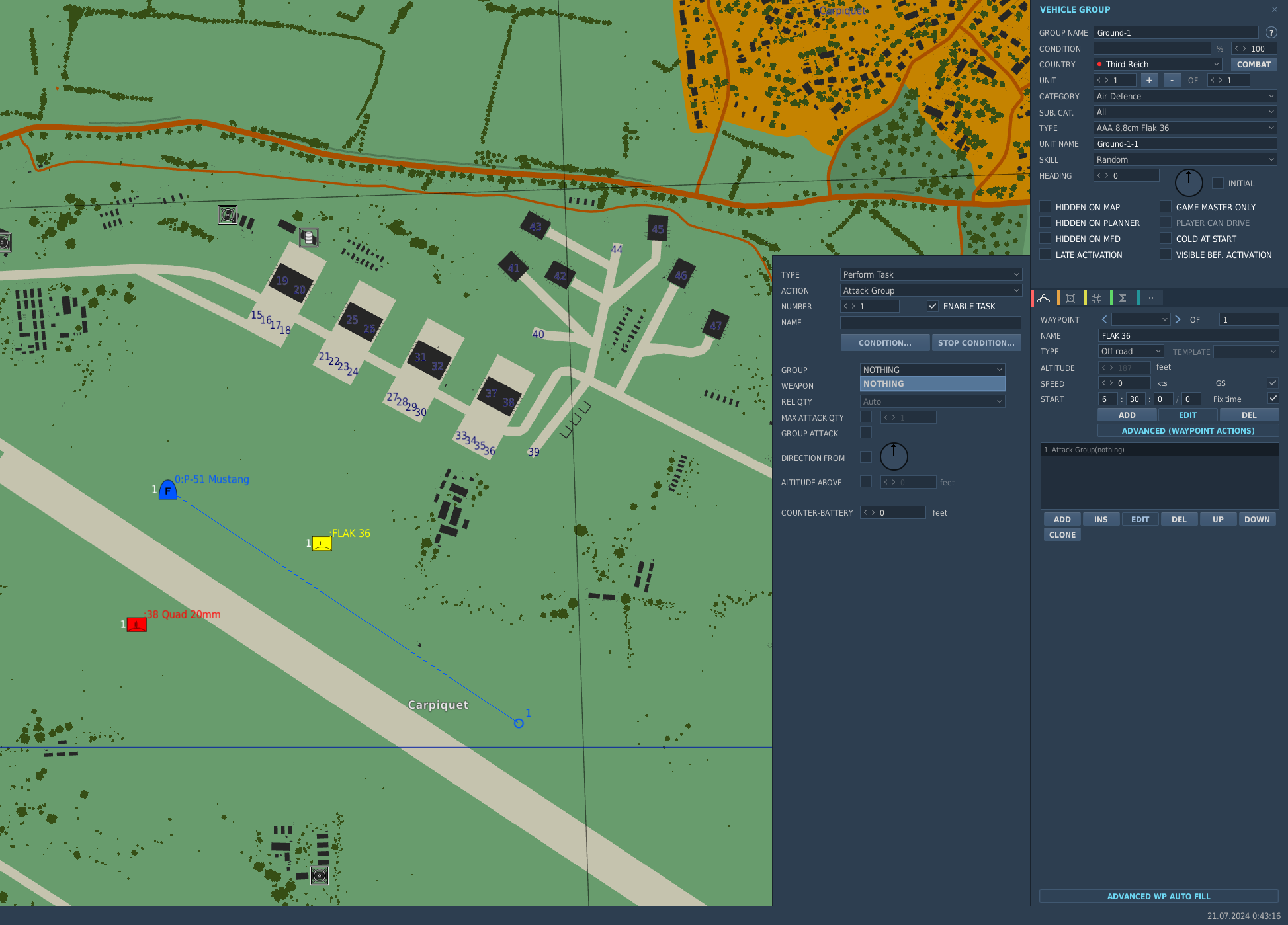Click hangar labeled 31 and 32
1288x925 pixels.
[x=429, y=361]
